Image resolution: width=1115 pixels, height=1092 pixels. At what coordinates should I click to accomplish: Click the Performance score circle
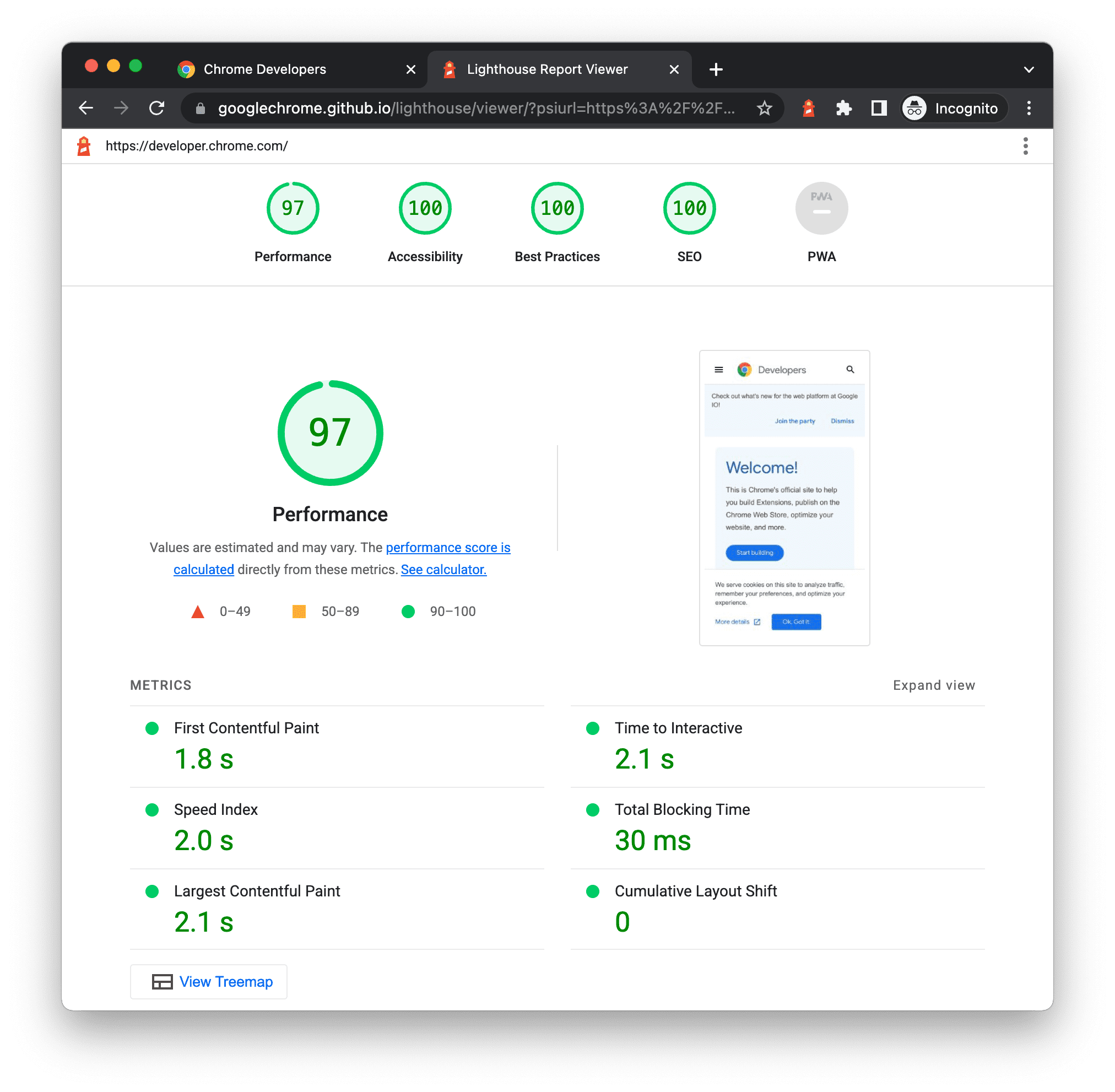(292, 209)
